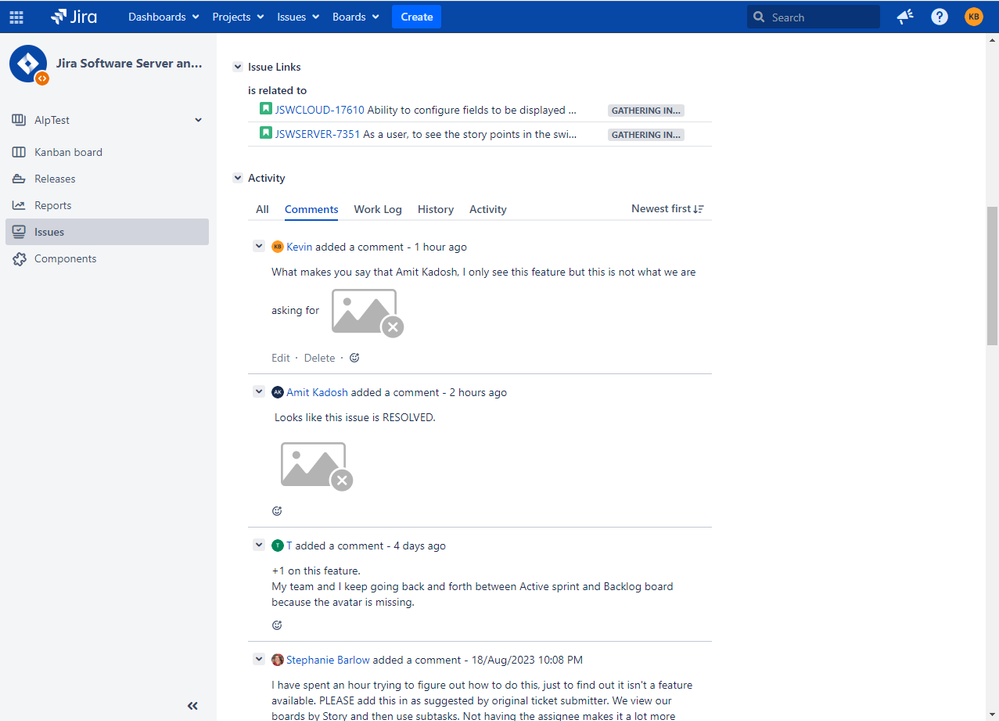Edit Kevin's comment

(280, 358)
